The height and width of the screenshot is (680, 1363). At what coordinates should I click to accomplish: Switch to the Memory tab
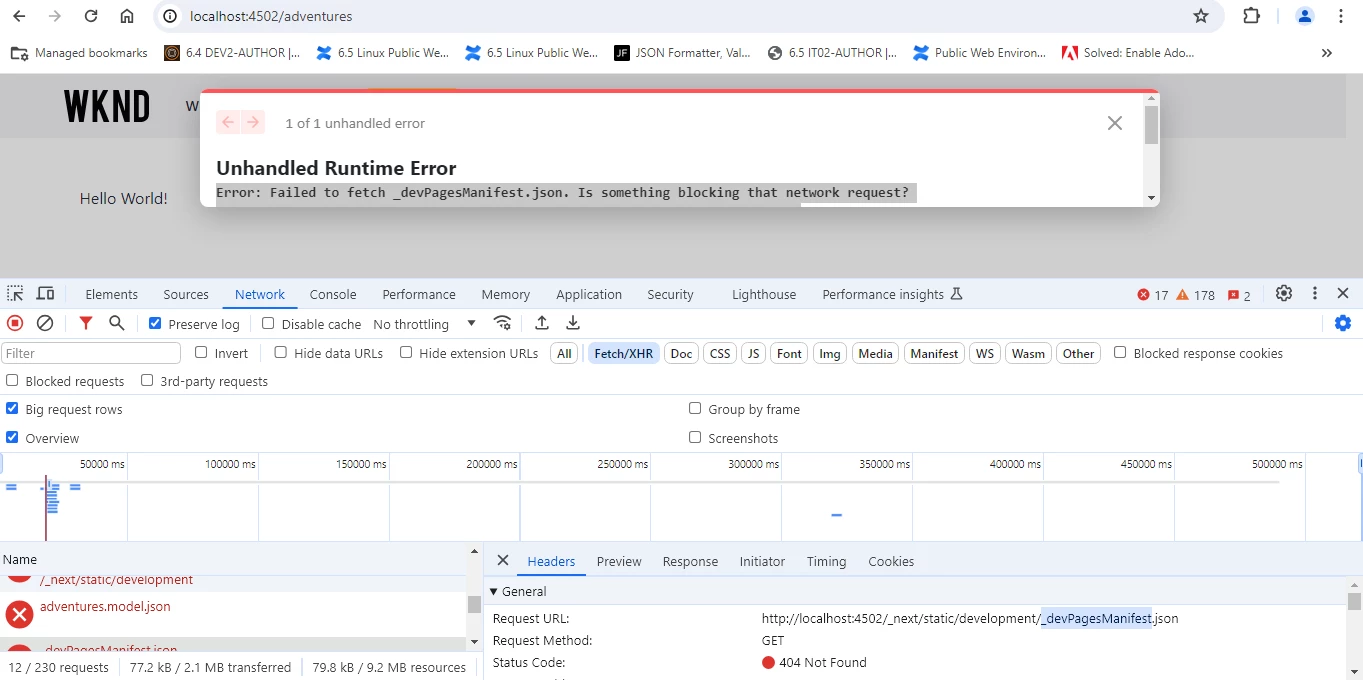click(506, 294)
